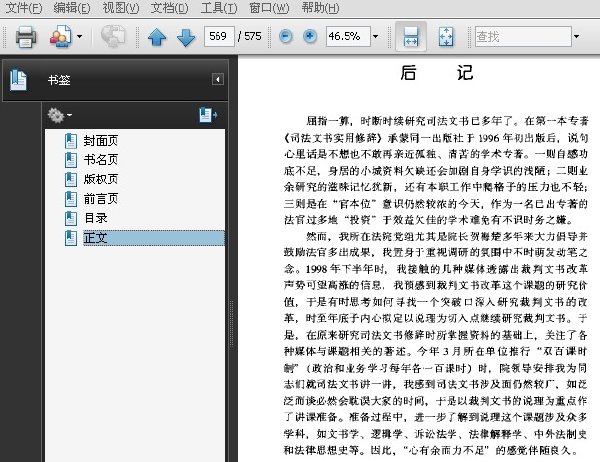Click the 后记 heading in document
Screen dimensions: 600x462
click(x=437, y=72)
